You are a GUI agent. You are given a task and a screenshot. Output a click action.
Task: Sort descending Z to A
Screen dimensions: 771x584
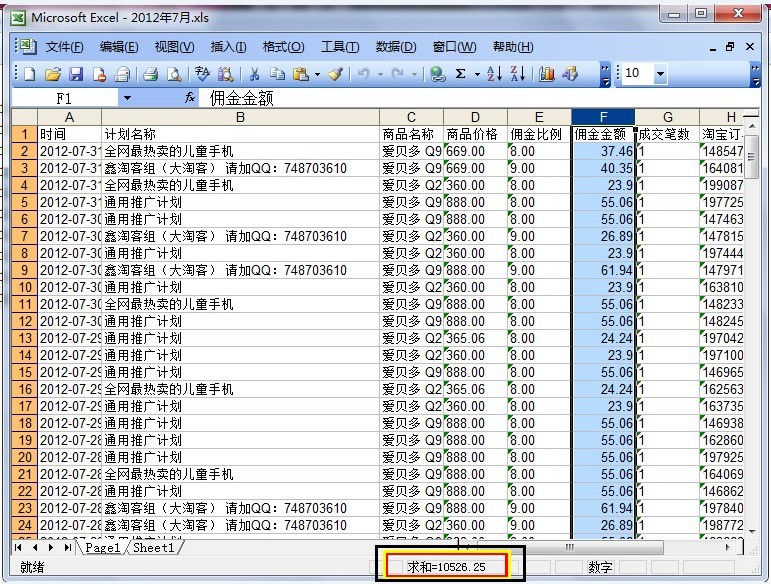(518, 74)
